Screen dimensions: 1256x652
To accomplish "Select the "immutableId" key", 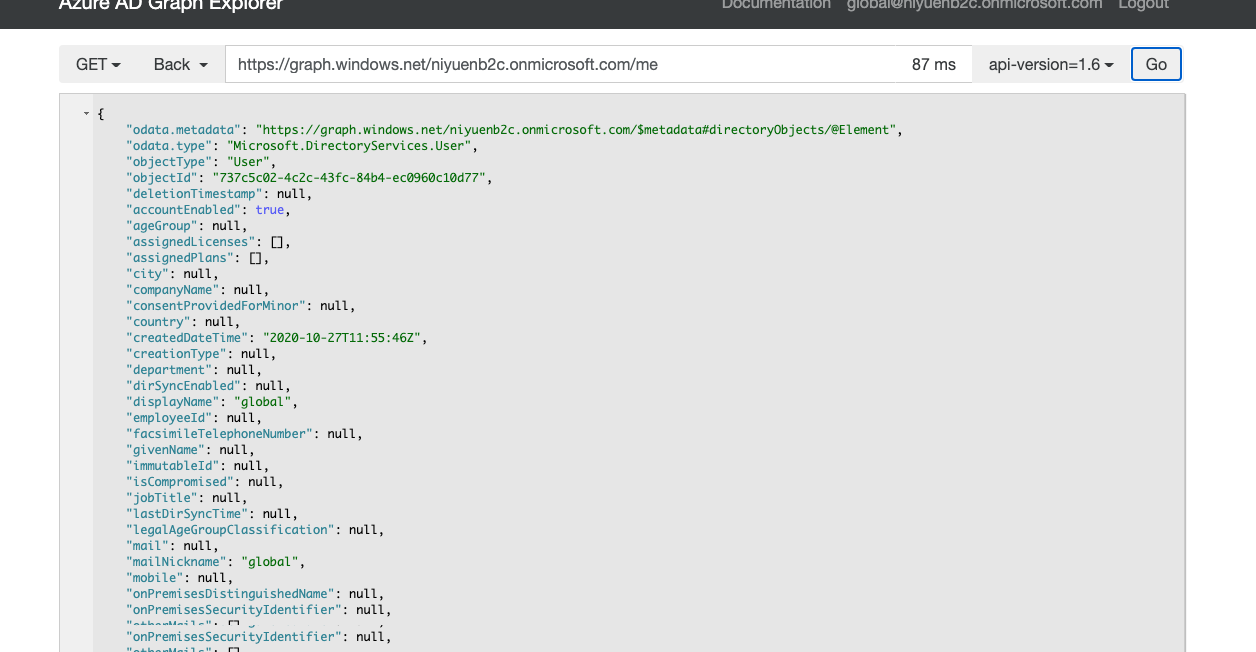I will pyautogui.click(x=173, y=466).
